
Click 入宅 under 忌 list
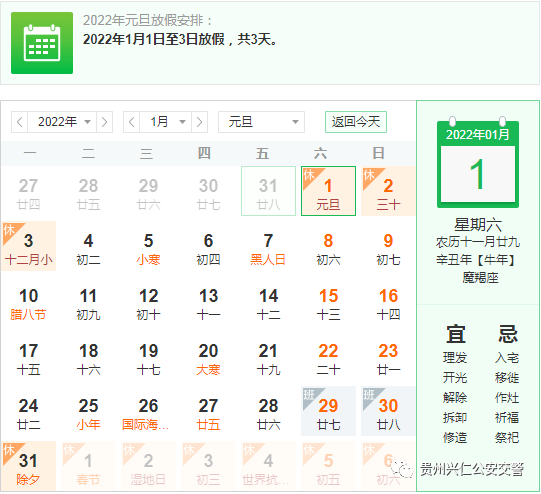click(507, 358)
